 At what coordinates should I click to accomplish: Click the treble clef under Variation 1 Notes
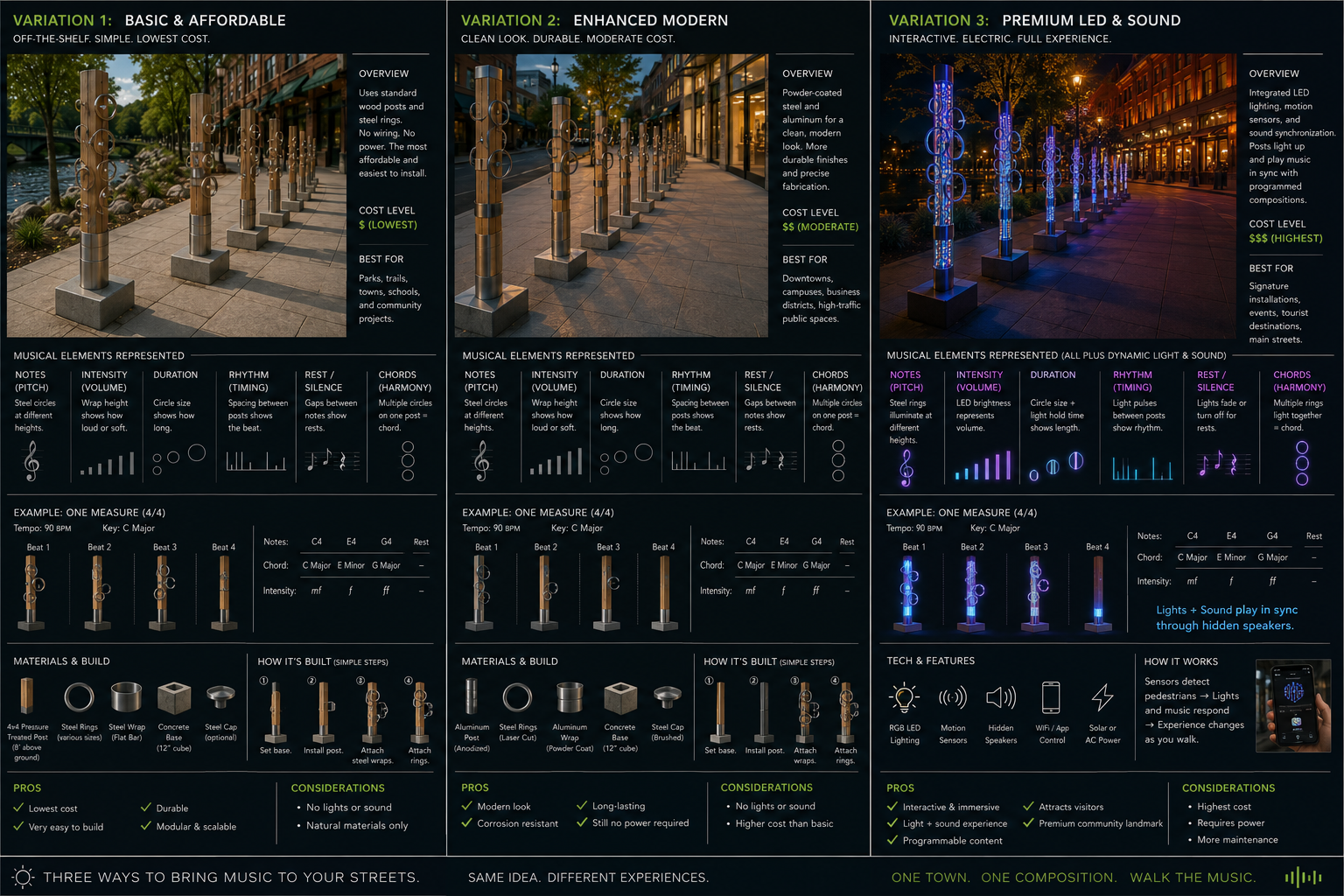tap(31, 460)
